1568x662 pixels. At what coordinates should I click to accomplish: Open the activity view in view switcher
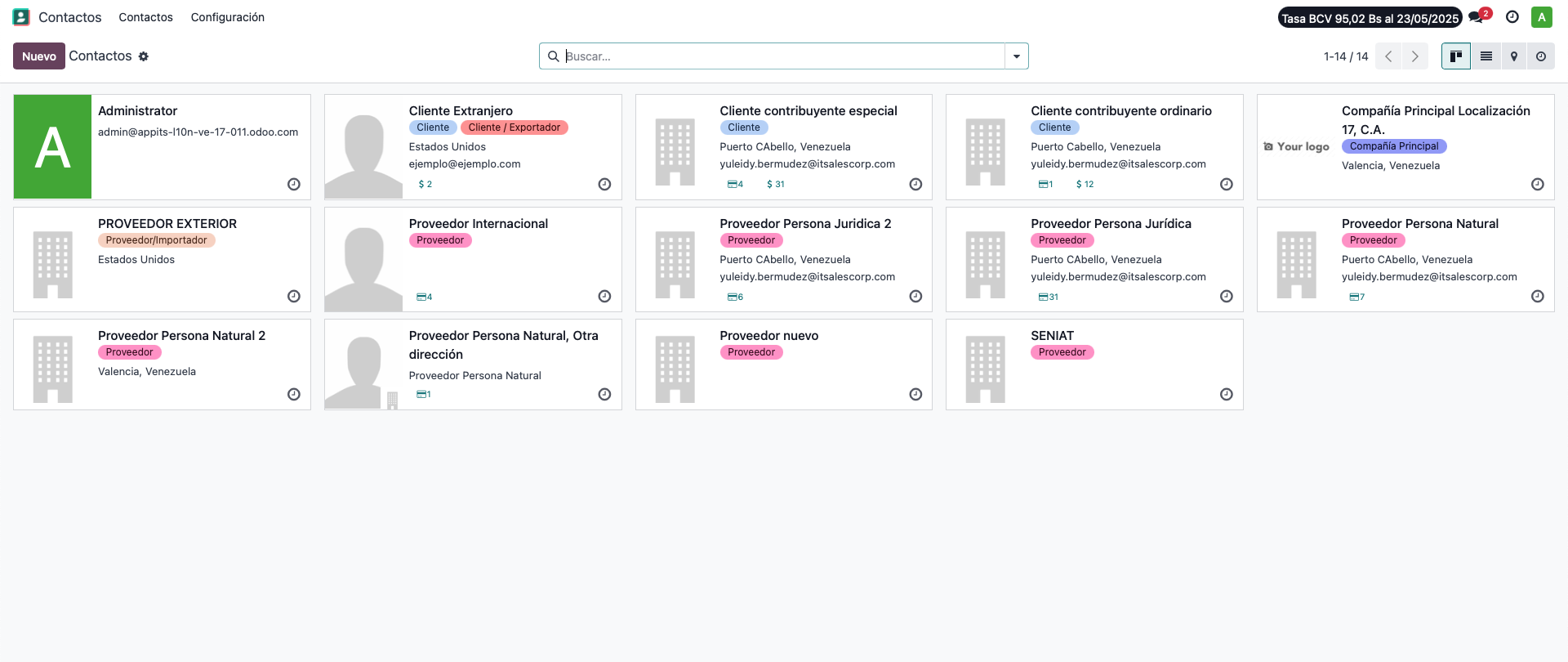pyautogui.click(x=1540, y=56)
